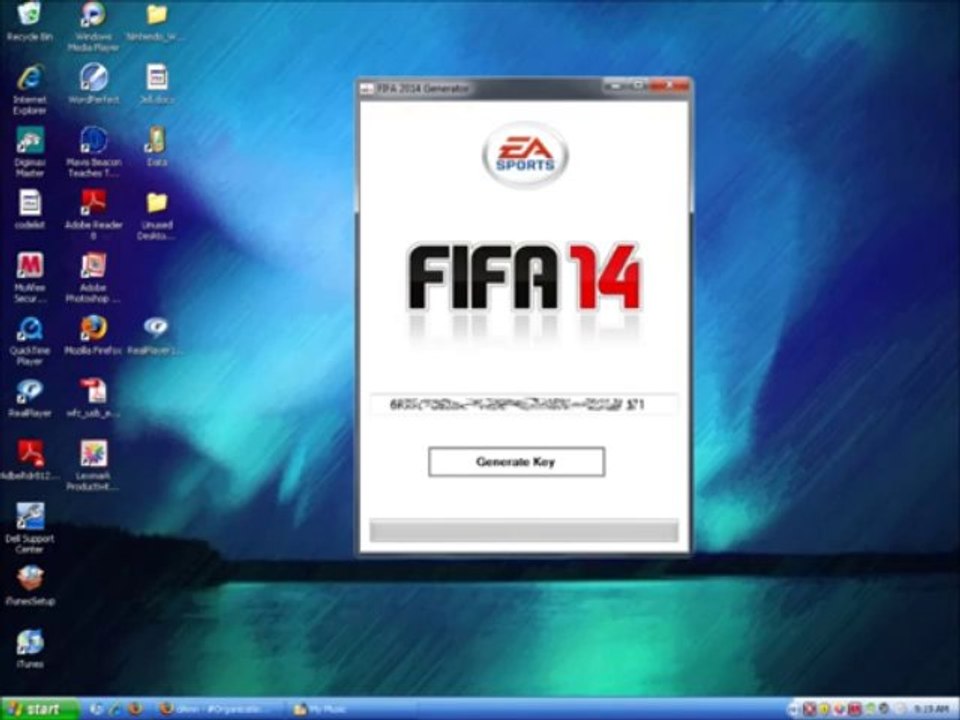Select the Mavis Beacon Teaches Typing icon
This screenshot has width=960, height=720.
[x=93, y=152]
